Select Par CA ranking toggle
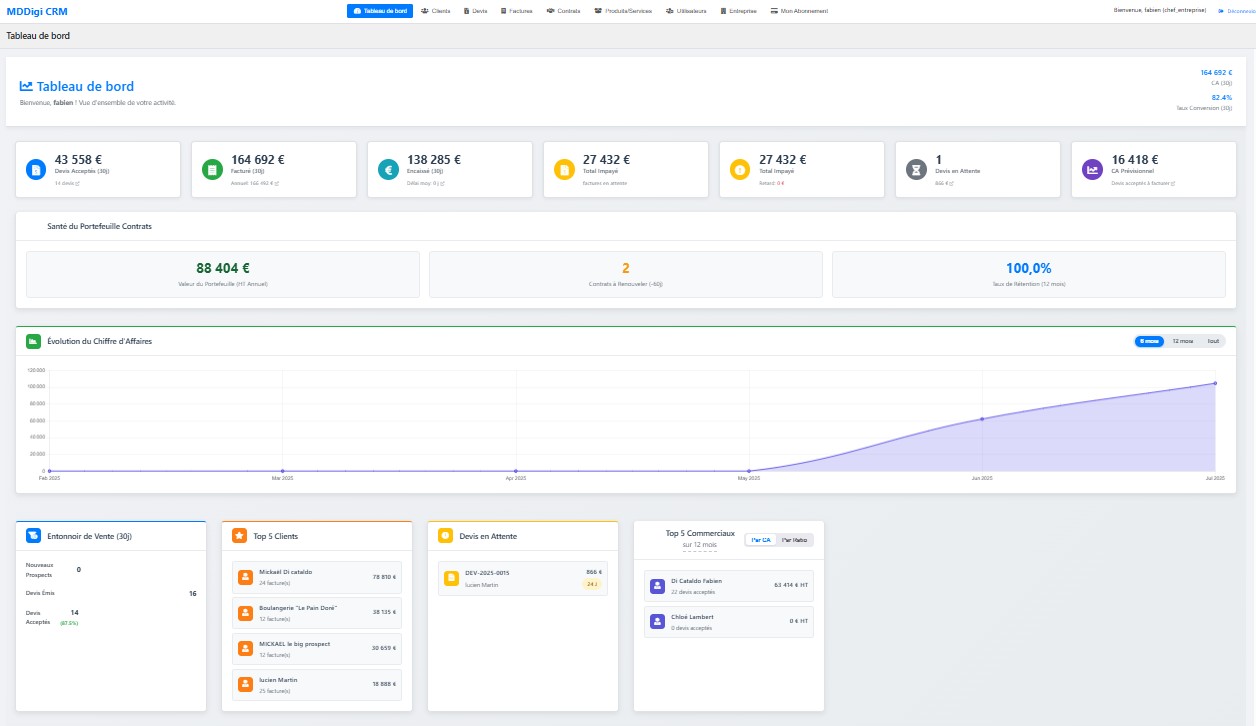 761,540
